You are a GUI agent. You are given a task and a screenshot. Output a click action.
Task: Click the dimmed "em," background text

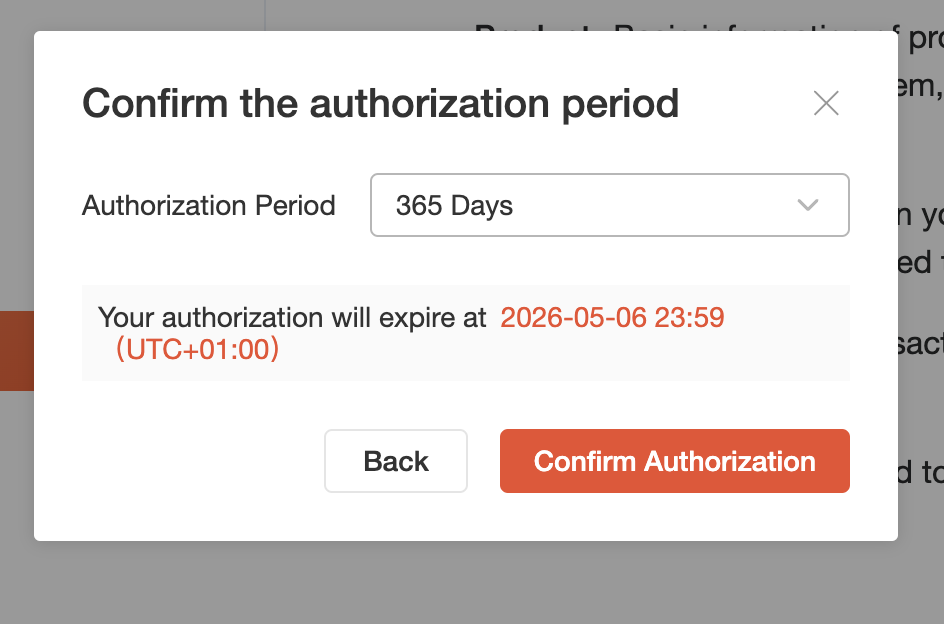920,86
